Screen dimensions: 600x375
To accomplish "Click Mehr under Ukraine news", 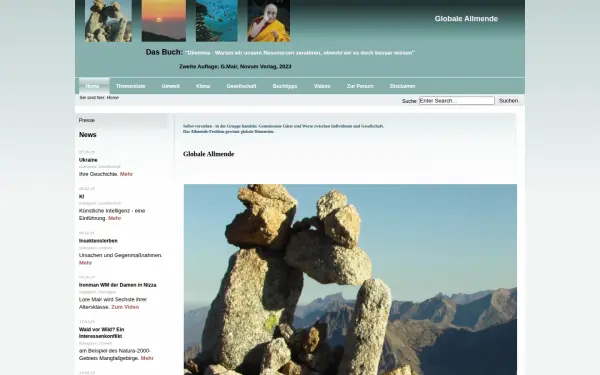I will (x=126, y=174).
